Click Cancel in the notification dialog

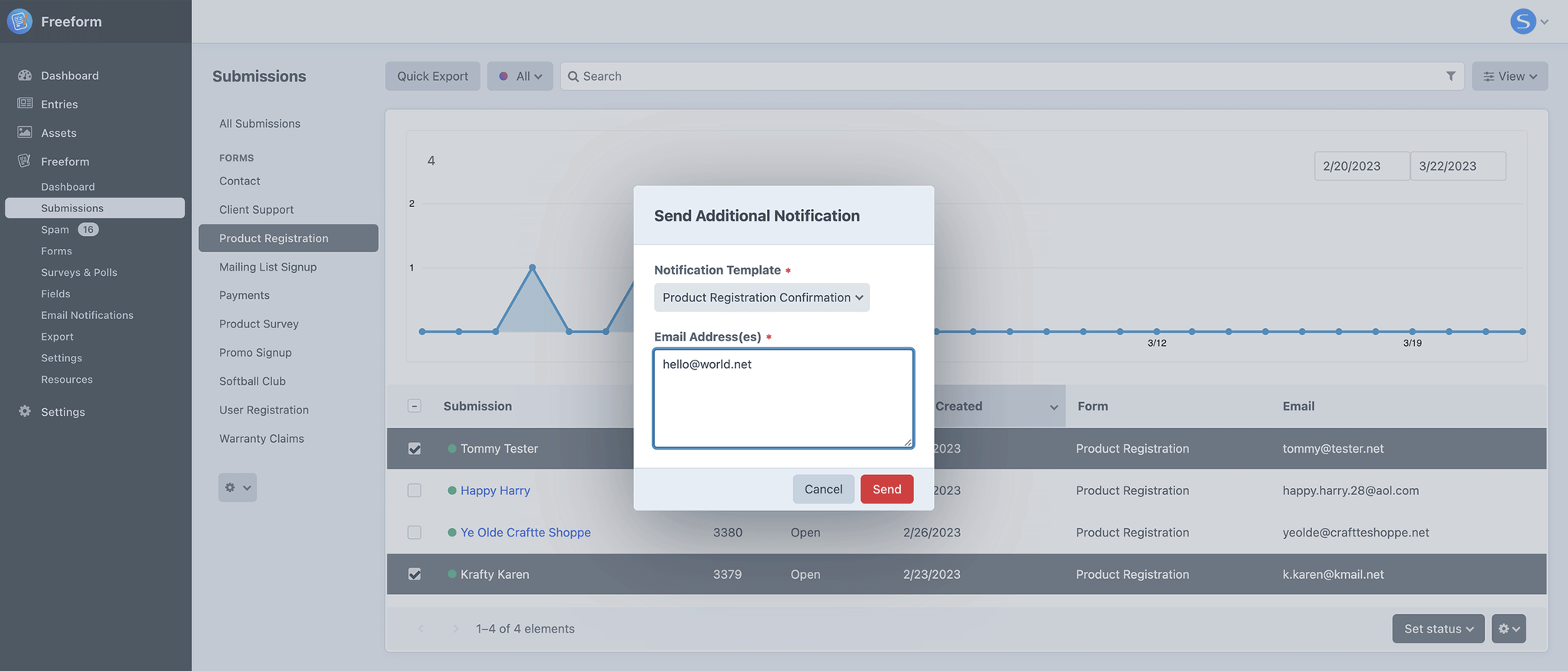(823, 489)
